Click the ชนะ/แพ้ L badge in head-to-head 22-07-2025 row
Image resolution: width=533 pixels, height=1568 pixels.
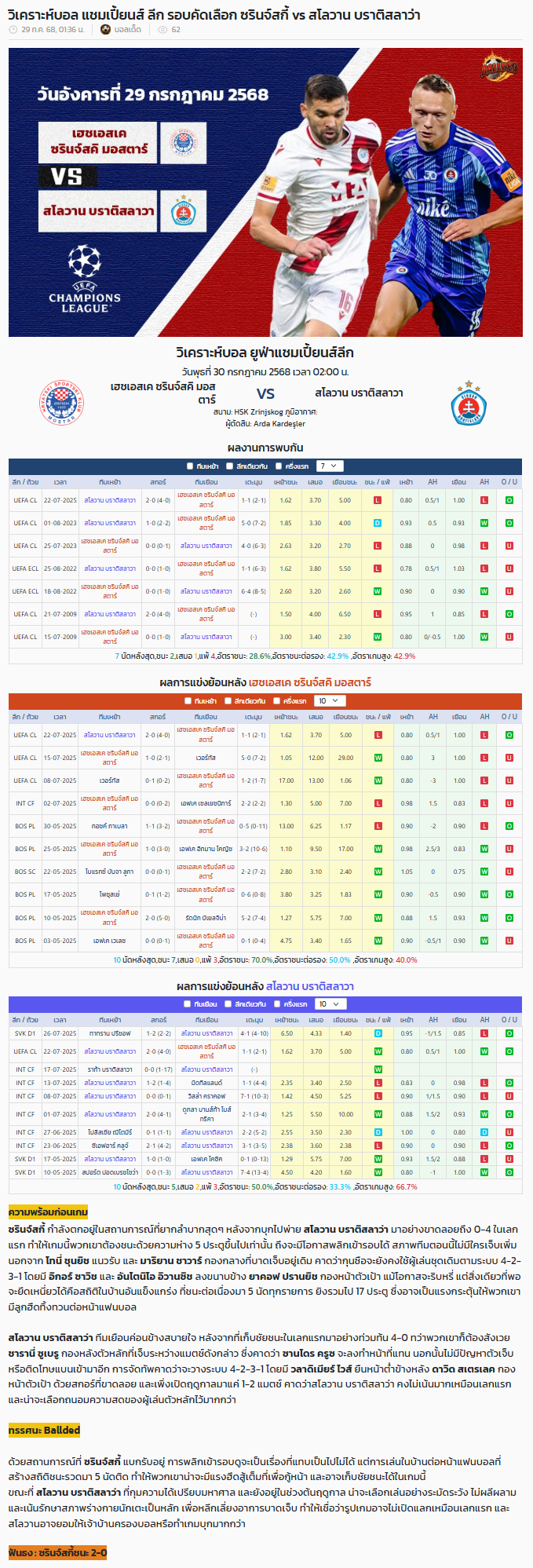point(378,500)
